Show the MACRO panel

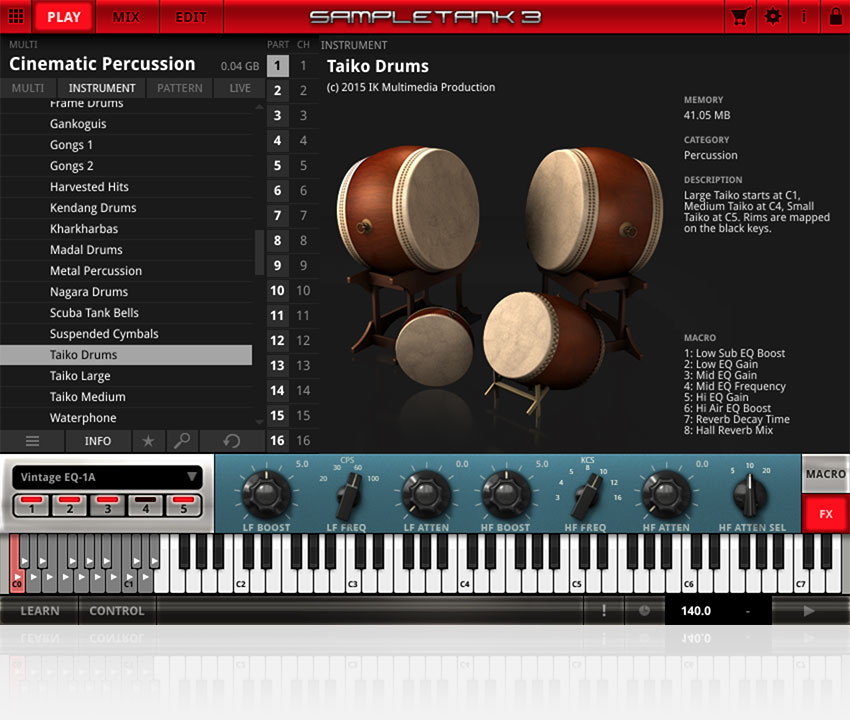pyautogui.click(x=825, y=474)
